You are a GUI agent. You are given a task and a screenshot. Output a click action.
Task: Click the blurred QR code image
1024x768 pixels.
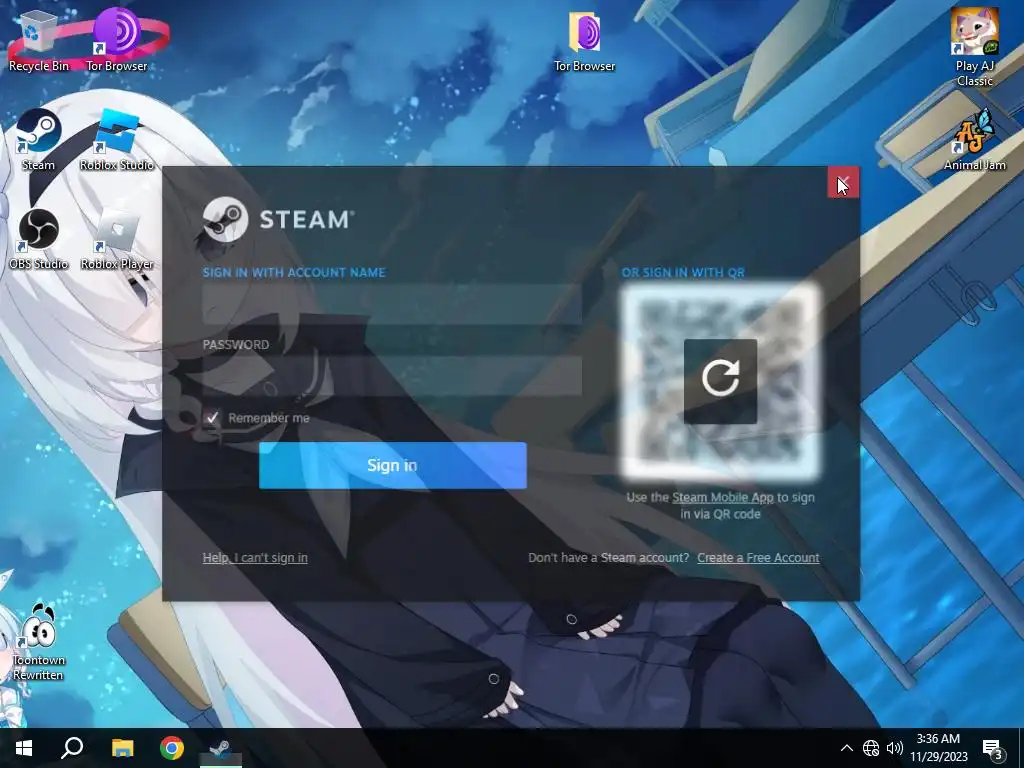tap(720, 381)
